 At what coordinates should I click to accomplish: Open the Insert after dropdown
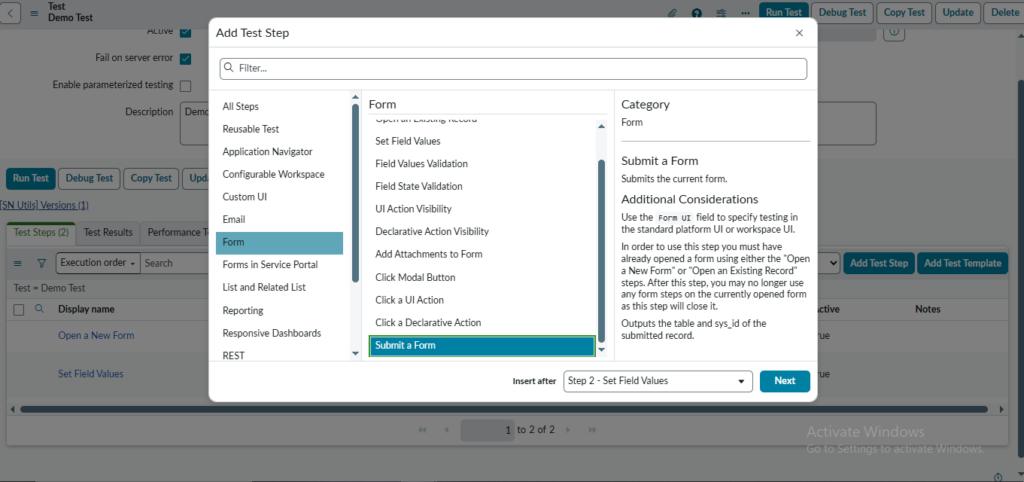coord(657,381)
